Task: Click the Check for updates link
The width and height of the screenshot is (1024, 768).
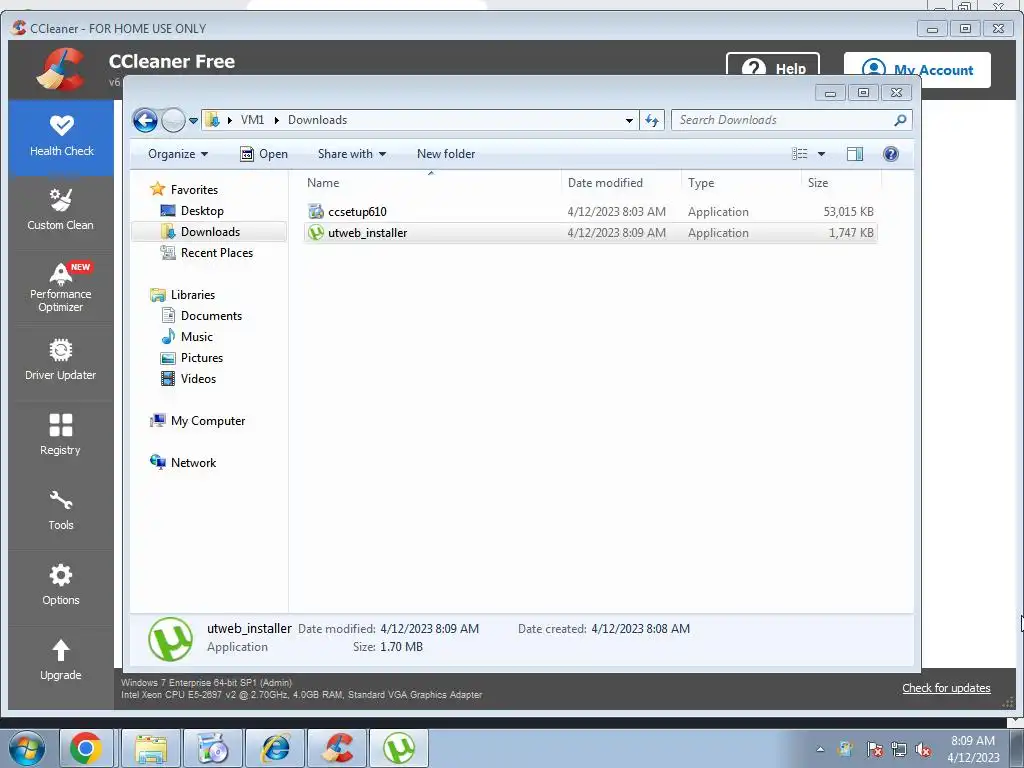Action: click(x=946, y=688)
